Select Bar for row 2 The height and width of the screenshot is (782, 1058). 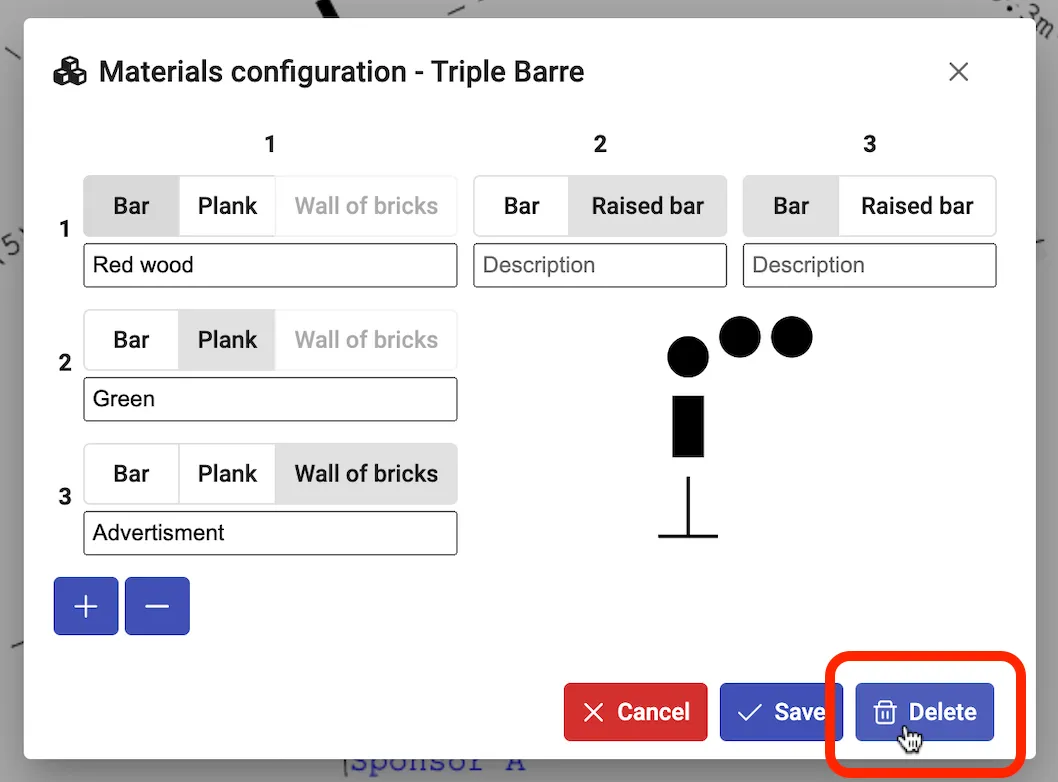pyautogui.click(x=131, y=340)
